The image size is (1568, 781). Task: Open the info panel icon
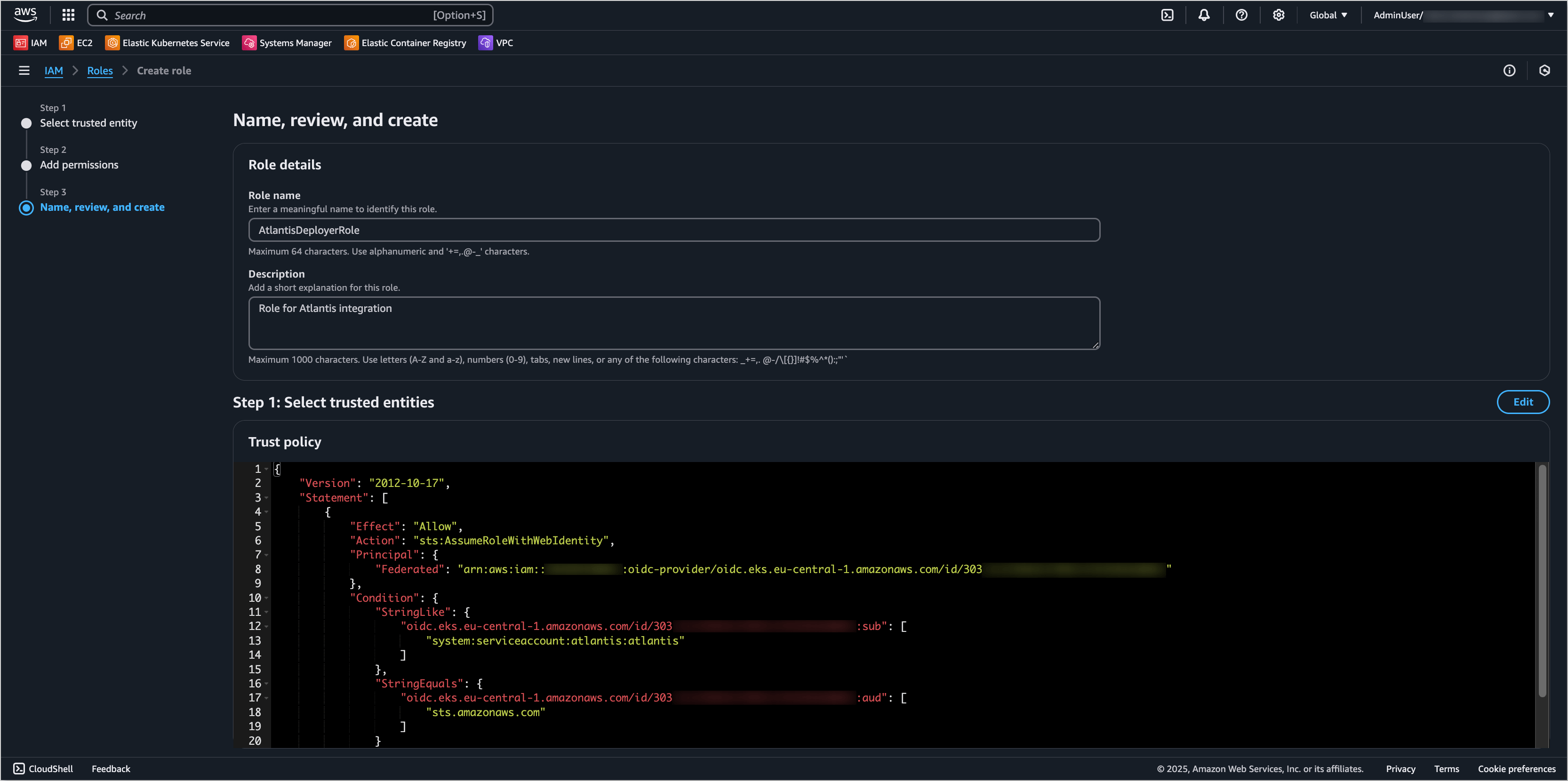coord(1509,71)
